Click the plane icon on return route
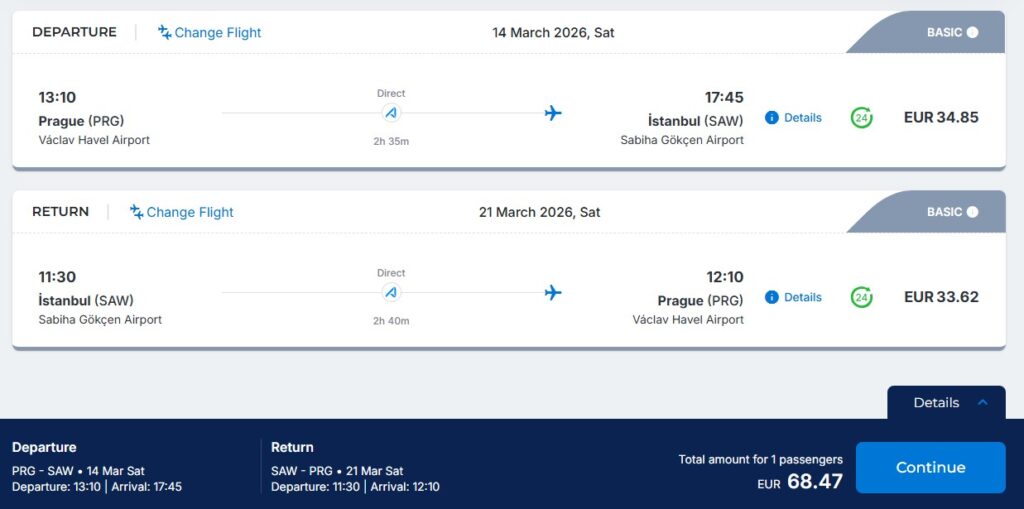Screen dimensions: 1024x509 pyautogui.click(x=553, y=292)
